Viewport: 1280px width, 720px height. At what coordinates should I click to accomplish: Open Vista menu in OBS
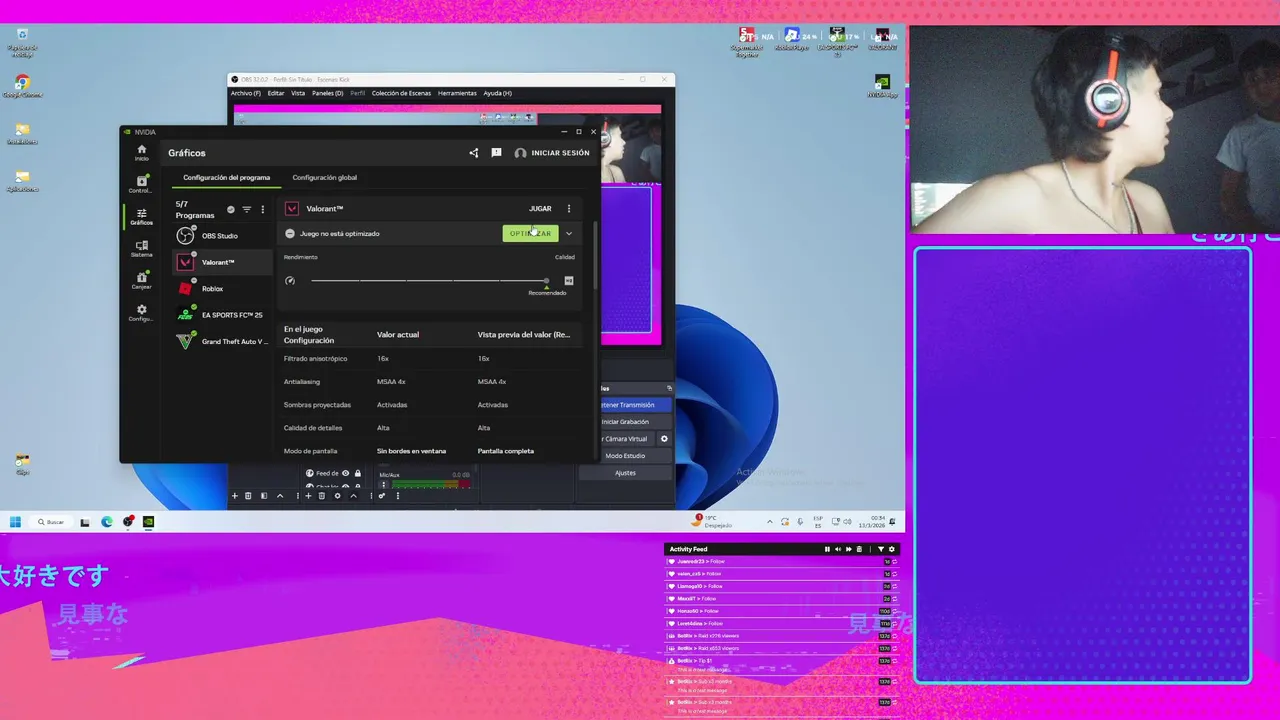point(298,93)
